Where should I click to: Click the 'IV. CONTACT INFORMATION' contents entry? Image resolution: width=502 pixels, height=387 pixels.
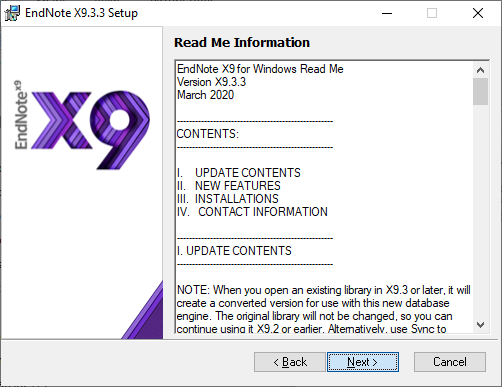(x=252, y=212)
